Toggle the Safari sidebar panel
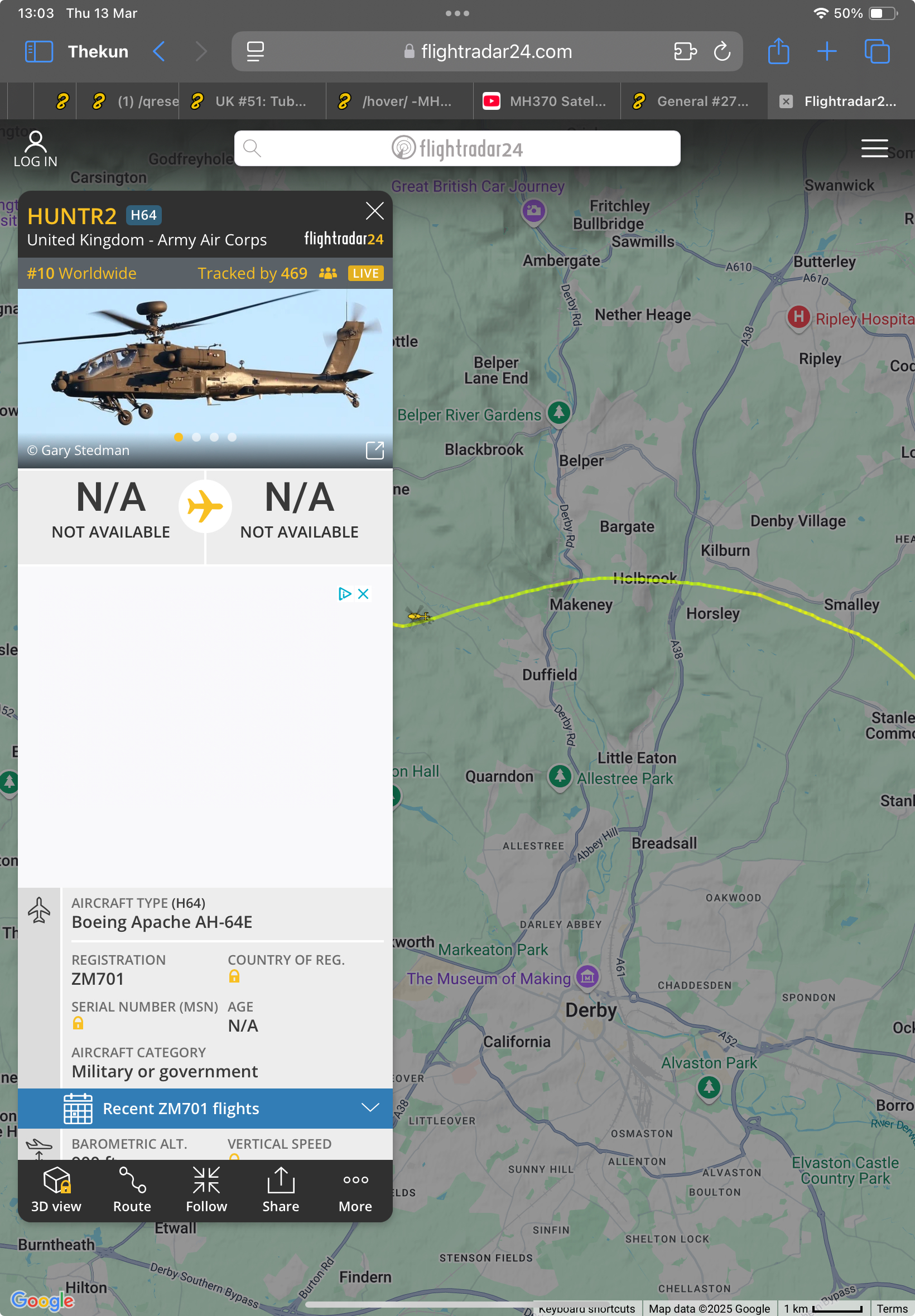 pos(39,51)
